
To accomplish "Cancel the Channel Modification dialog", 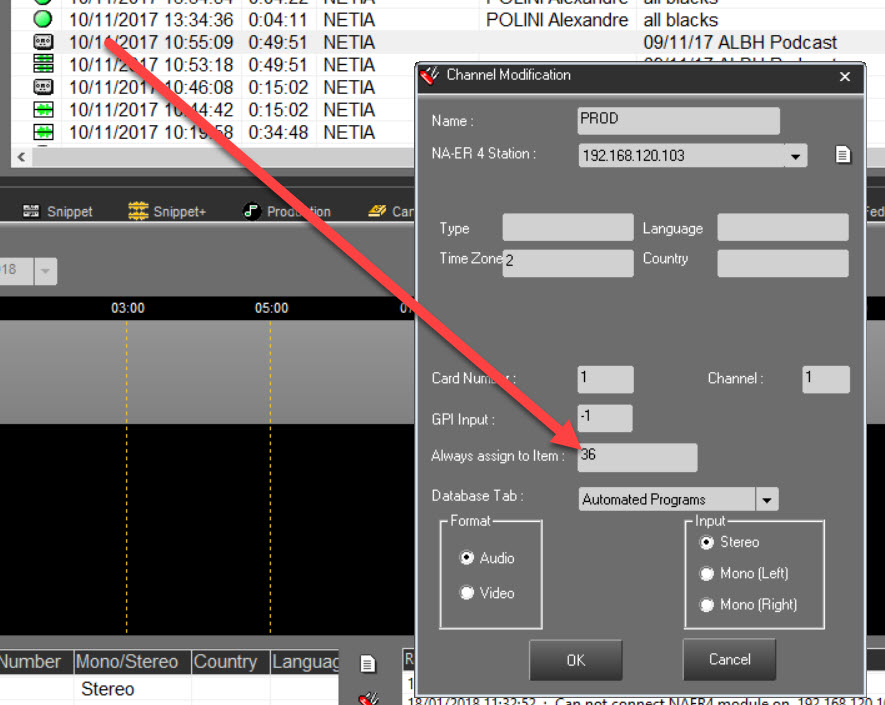I will [729, 660].
